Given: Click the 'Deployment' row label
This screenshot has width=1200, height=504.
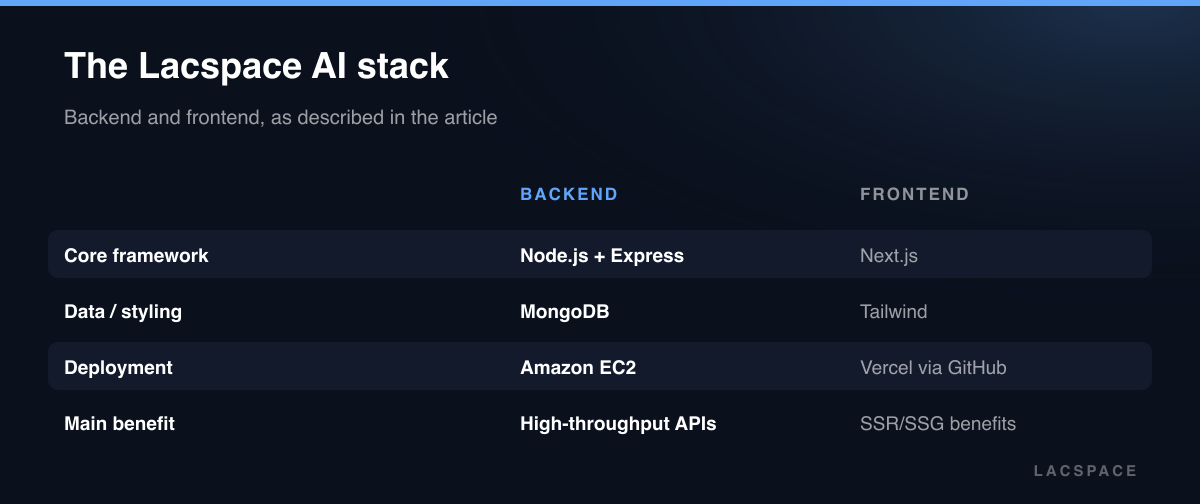Looking at the screenshot, I should tap(119, 367).
